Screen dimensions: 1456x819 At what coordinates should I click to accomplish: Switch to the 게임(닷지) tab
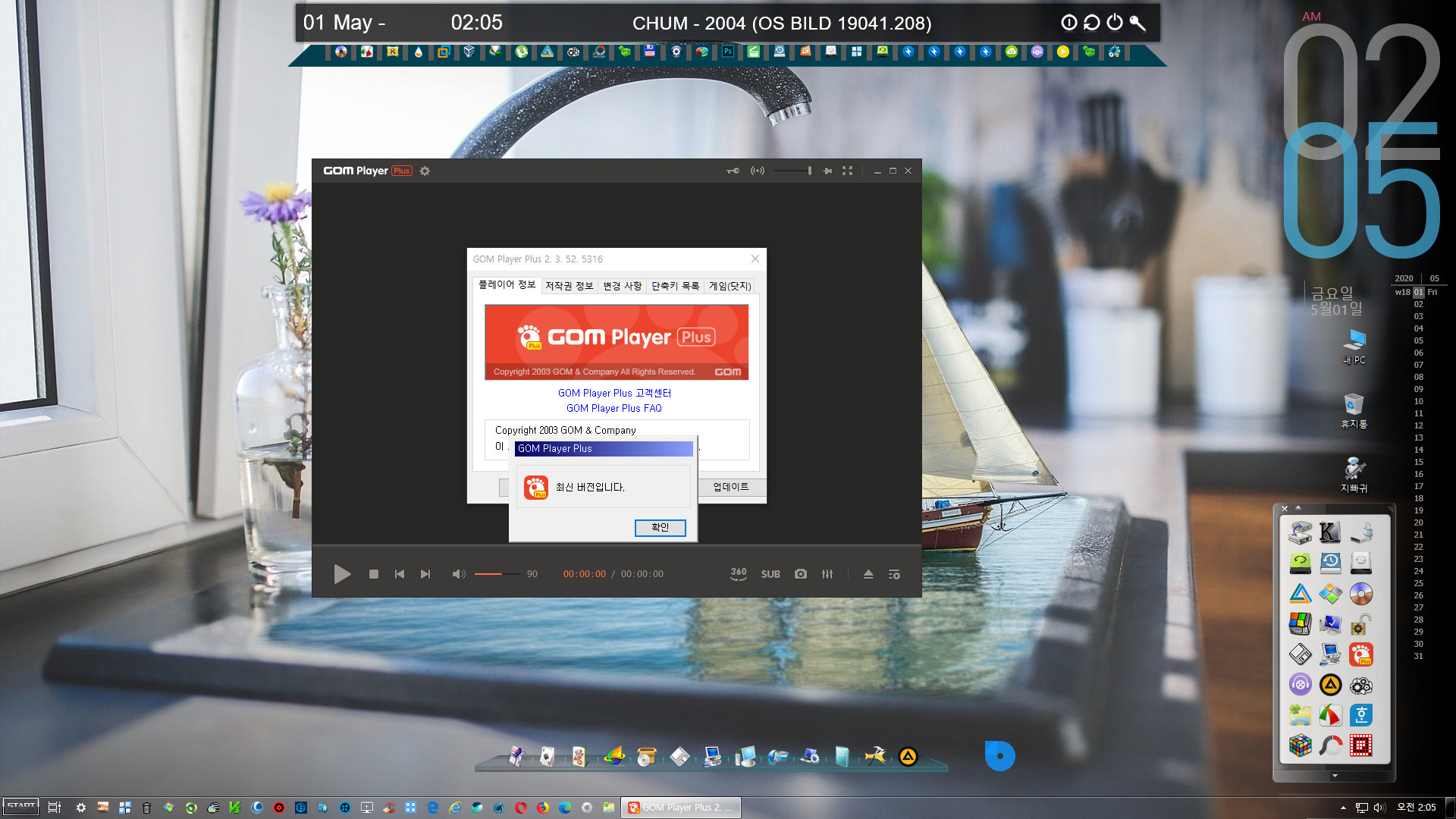pyautogui.click(x=730, y=286)
